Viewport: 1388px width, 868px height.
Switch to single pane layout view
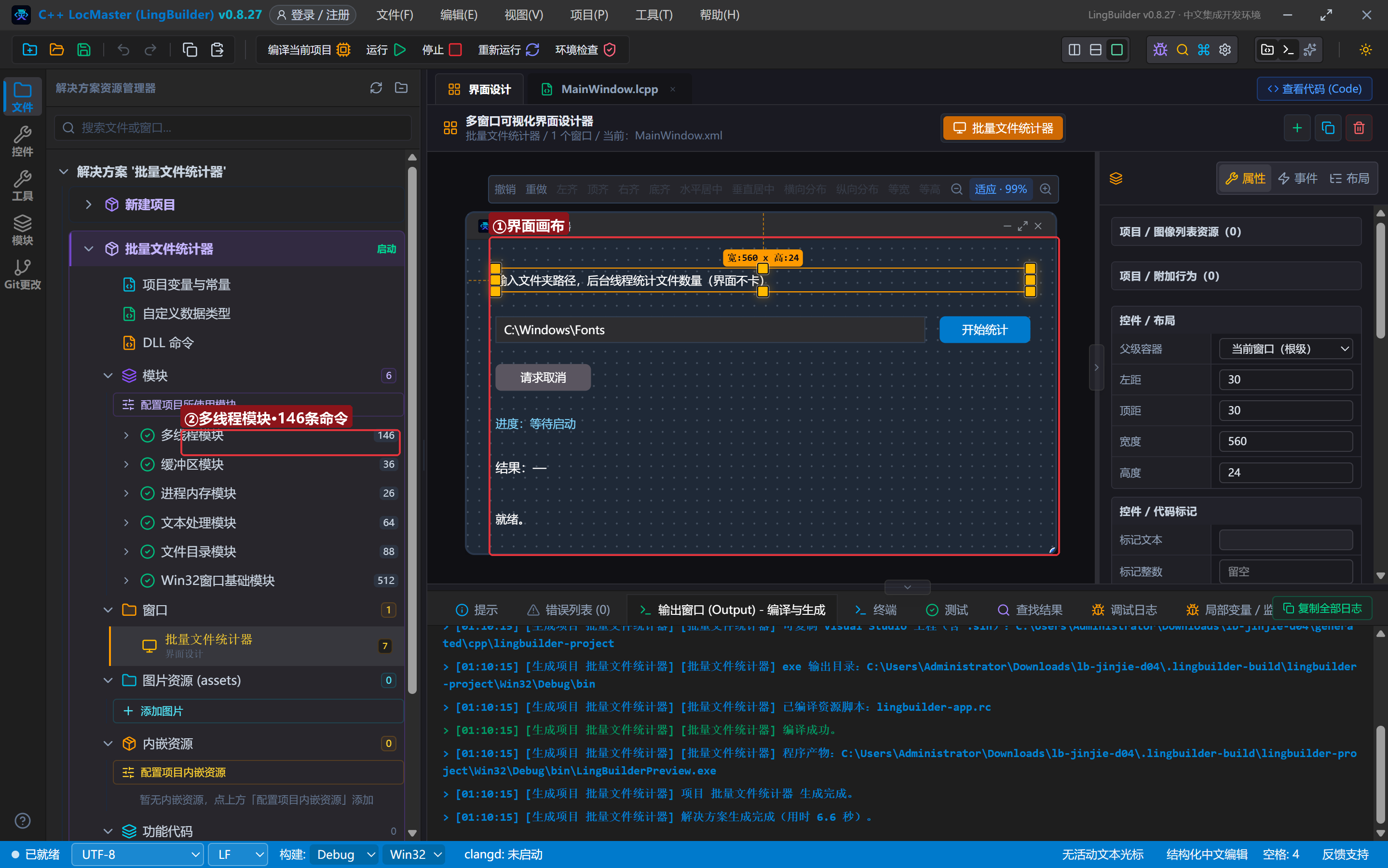pos(1117,50)
